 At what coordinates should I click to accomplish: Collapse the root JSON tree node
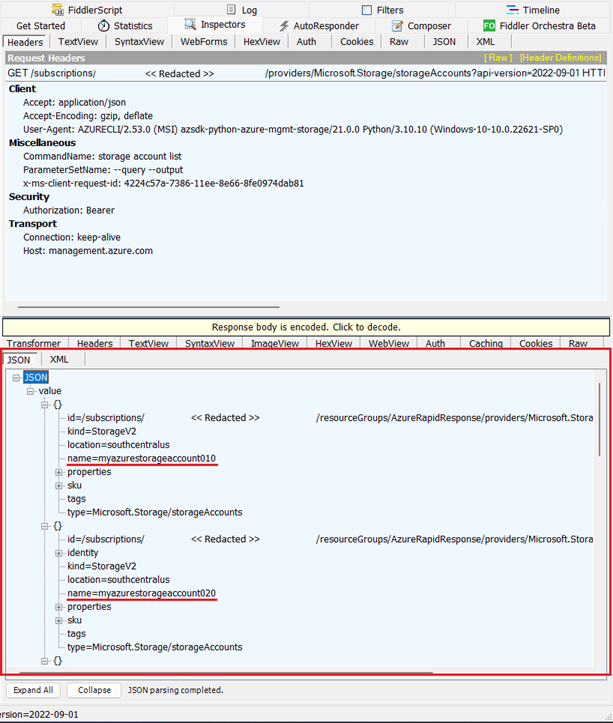click(16, 378)
